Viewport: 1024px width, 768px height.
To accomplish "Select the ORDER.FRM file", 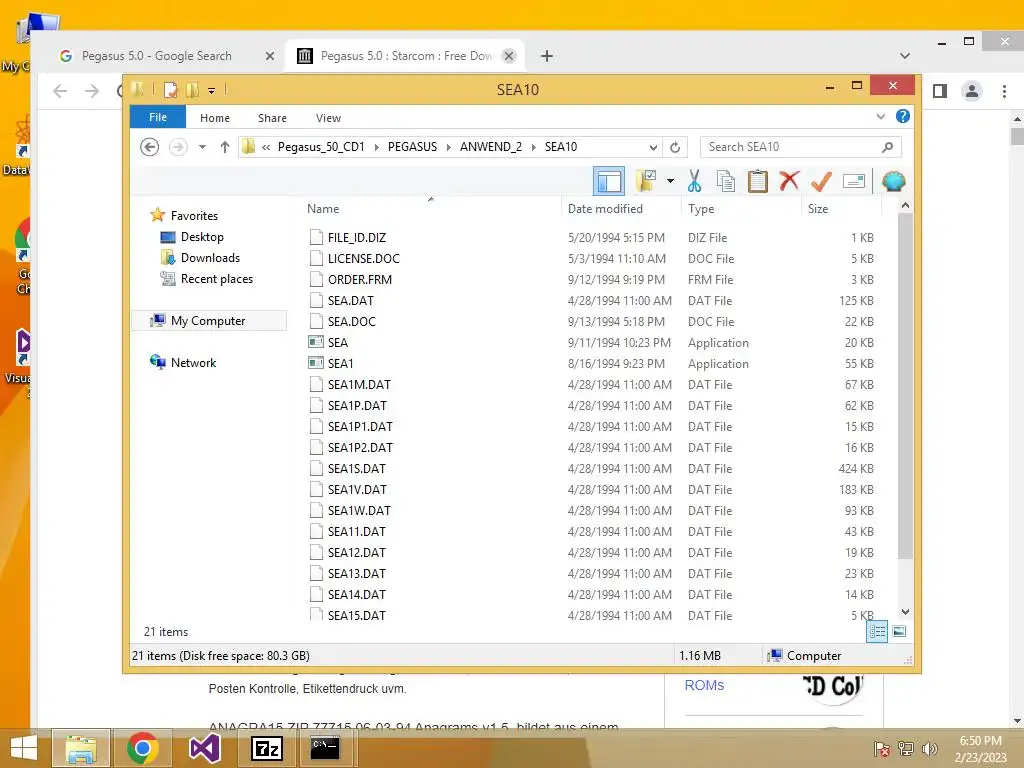I will pos(360,280).
